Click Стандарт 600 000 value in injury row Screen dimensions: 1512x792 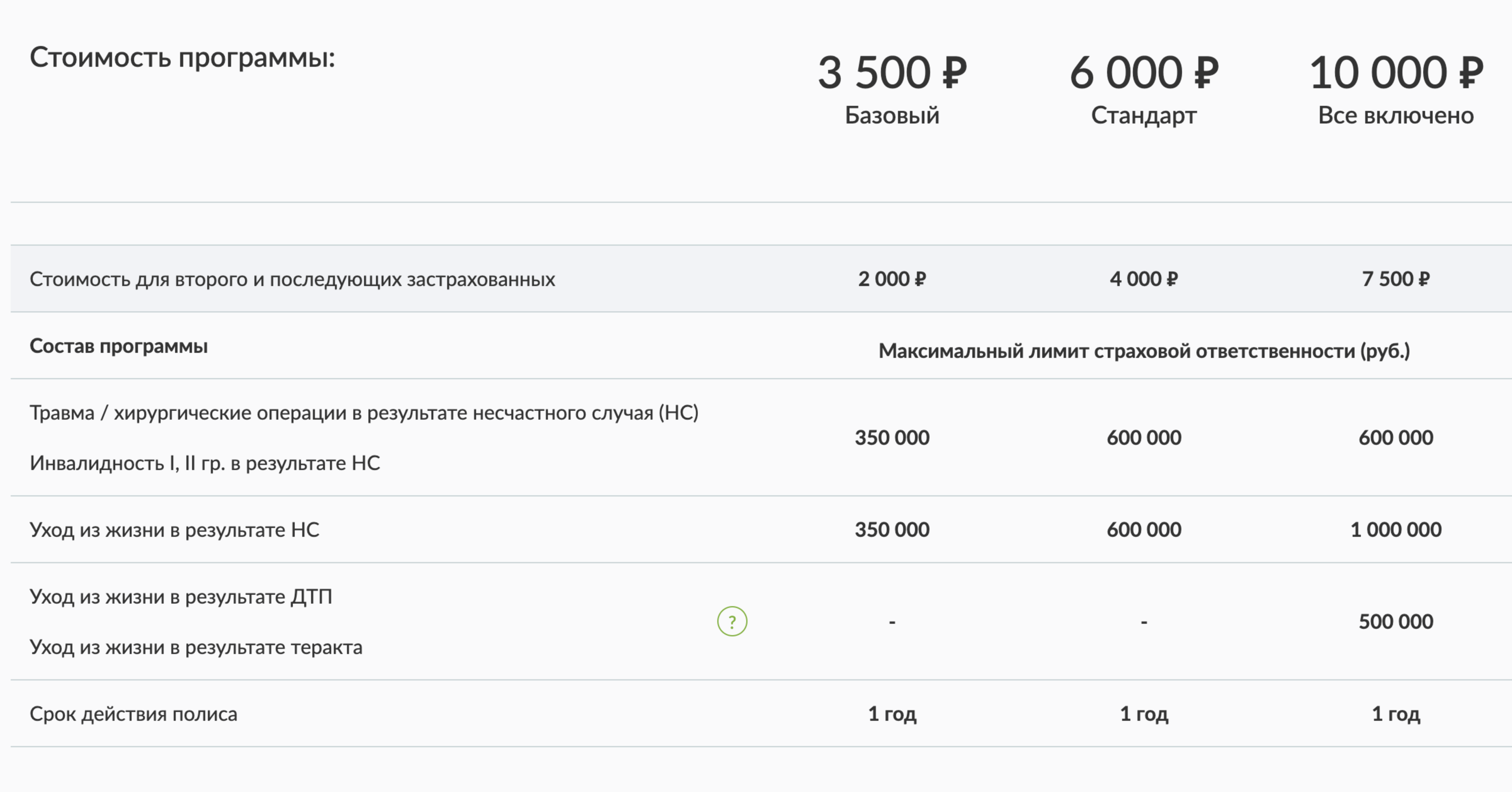tap(1144, 437)
